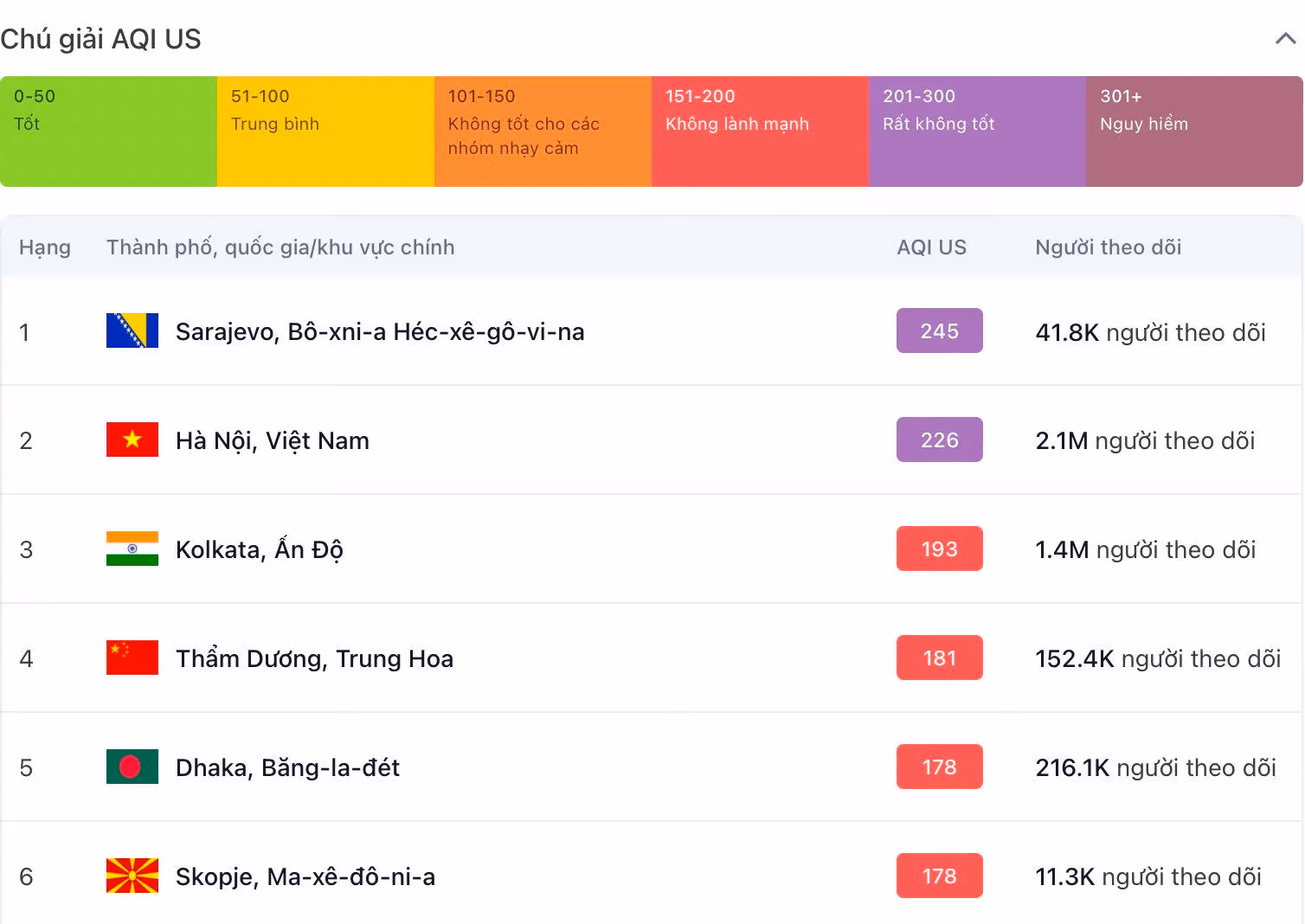
Task: Collapse the Chú giải AQI US legend
Action: click(x=1285, y=39)
